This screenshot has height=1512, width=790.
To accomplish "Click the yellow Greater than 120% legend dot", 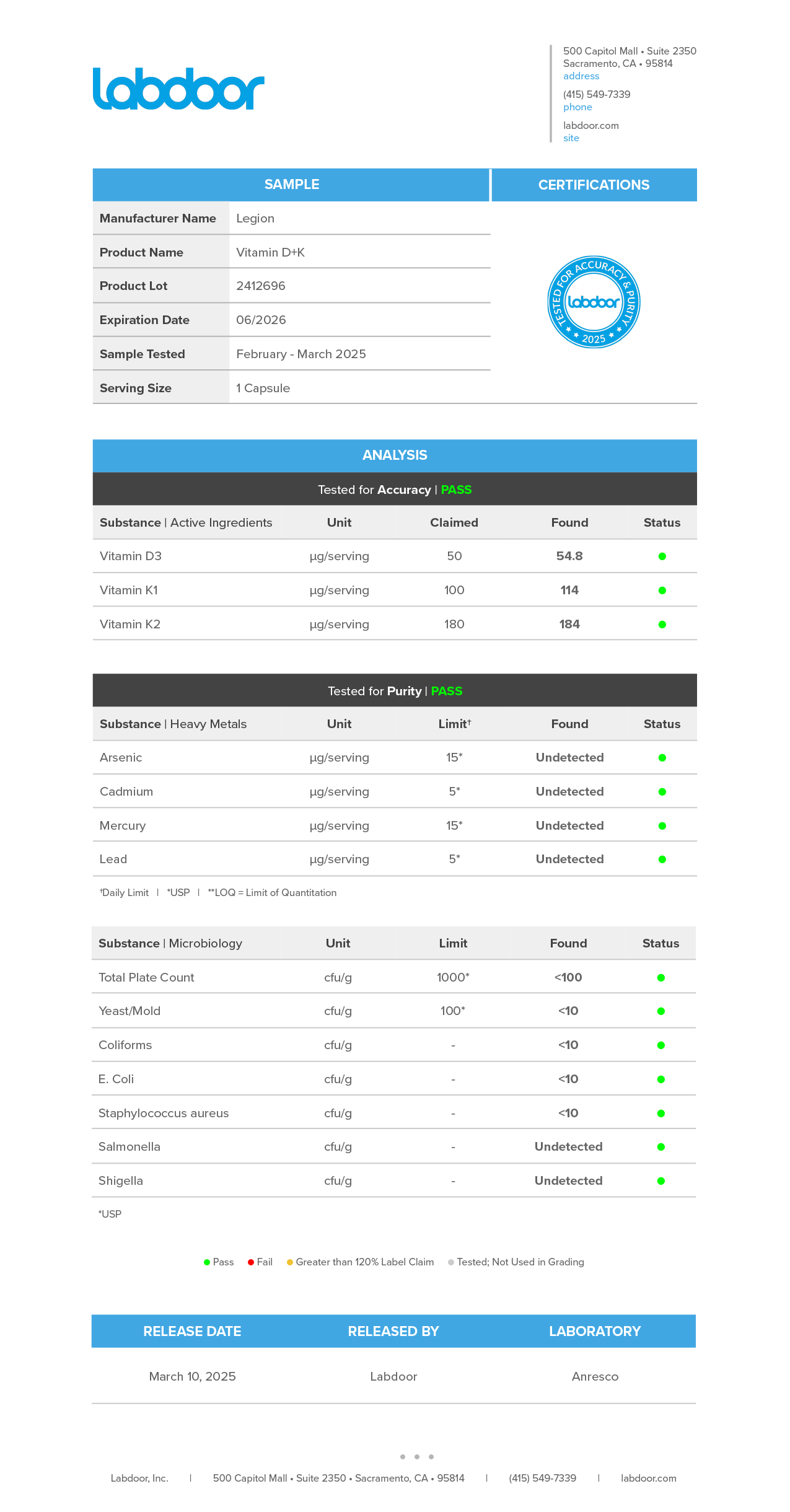I will (289, 1262).
